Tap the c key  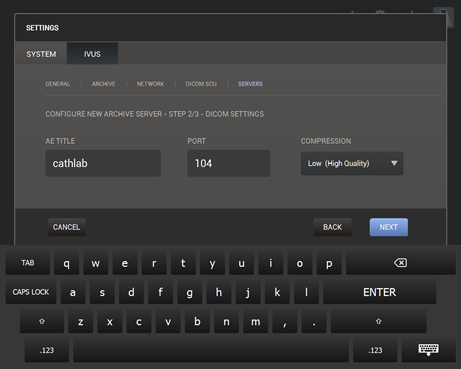[139, 321]
